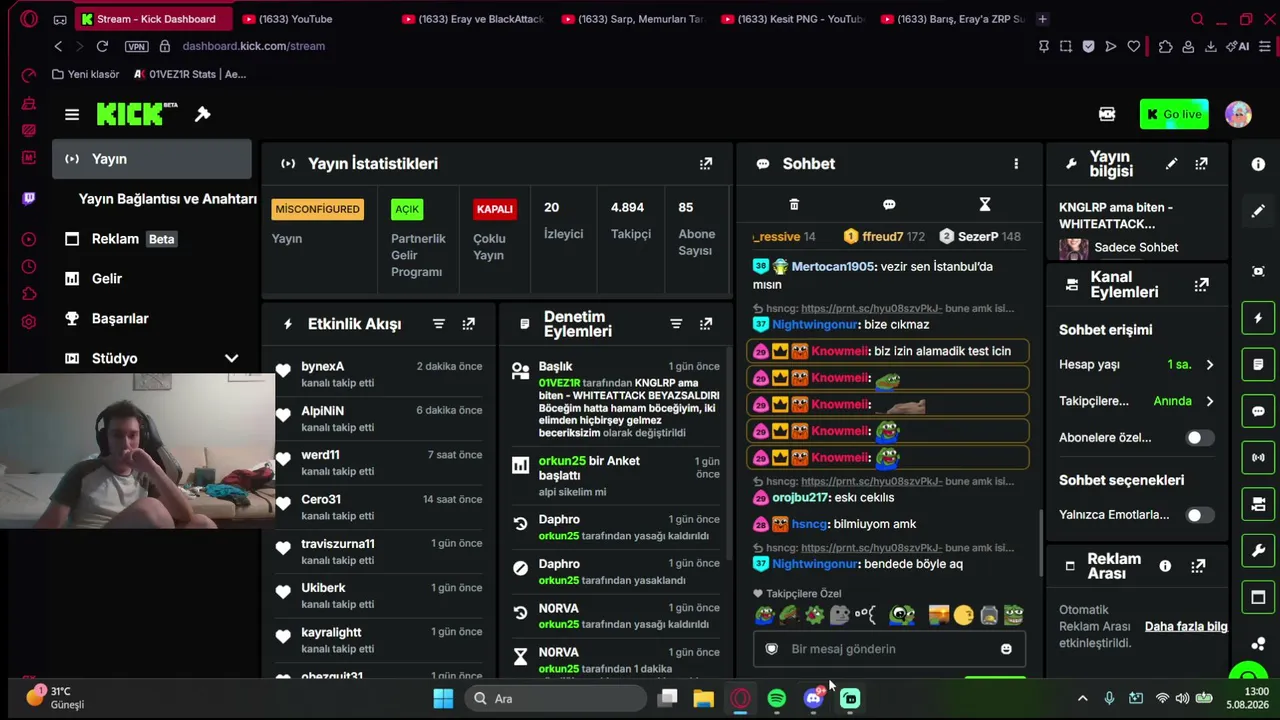Open Yayın Bağlantısı ve Anahtarı
This screenshot has width=1280, height=720.
pos(168,199)
